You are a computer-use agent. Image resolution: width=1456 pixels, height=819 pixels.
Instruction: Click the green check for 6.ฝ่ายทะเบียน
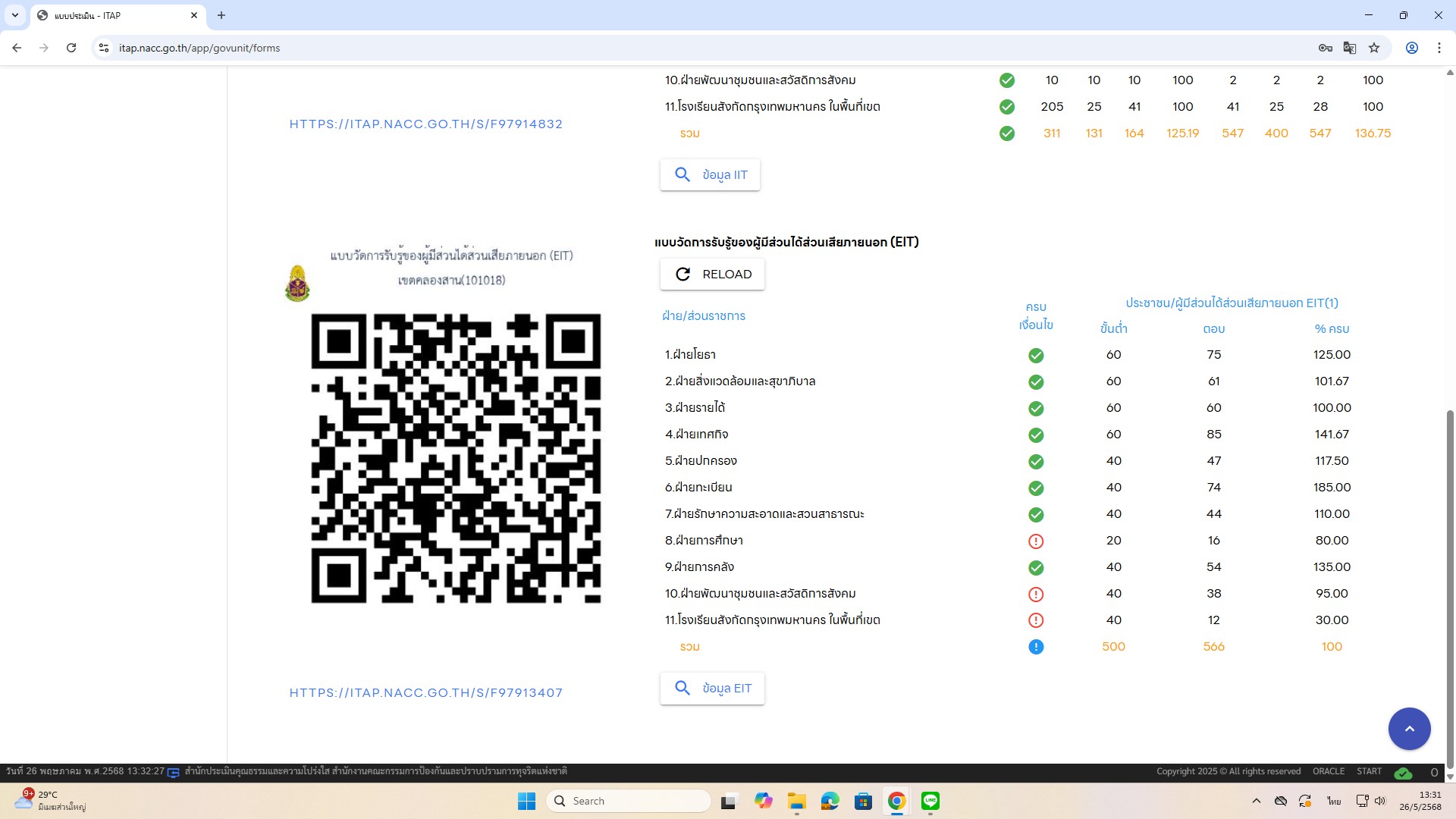[x=1036, y=488]
